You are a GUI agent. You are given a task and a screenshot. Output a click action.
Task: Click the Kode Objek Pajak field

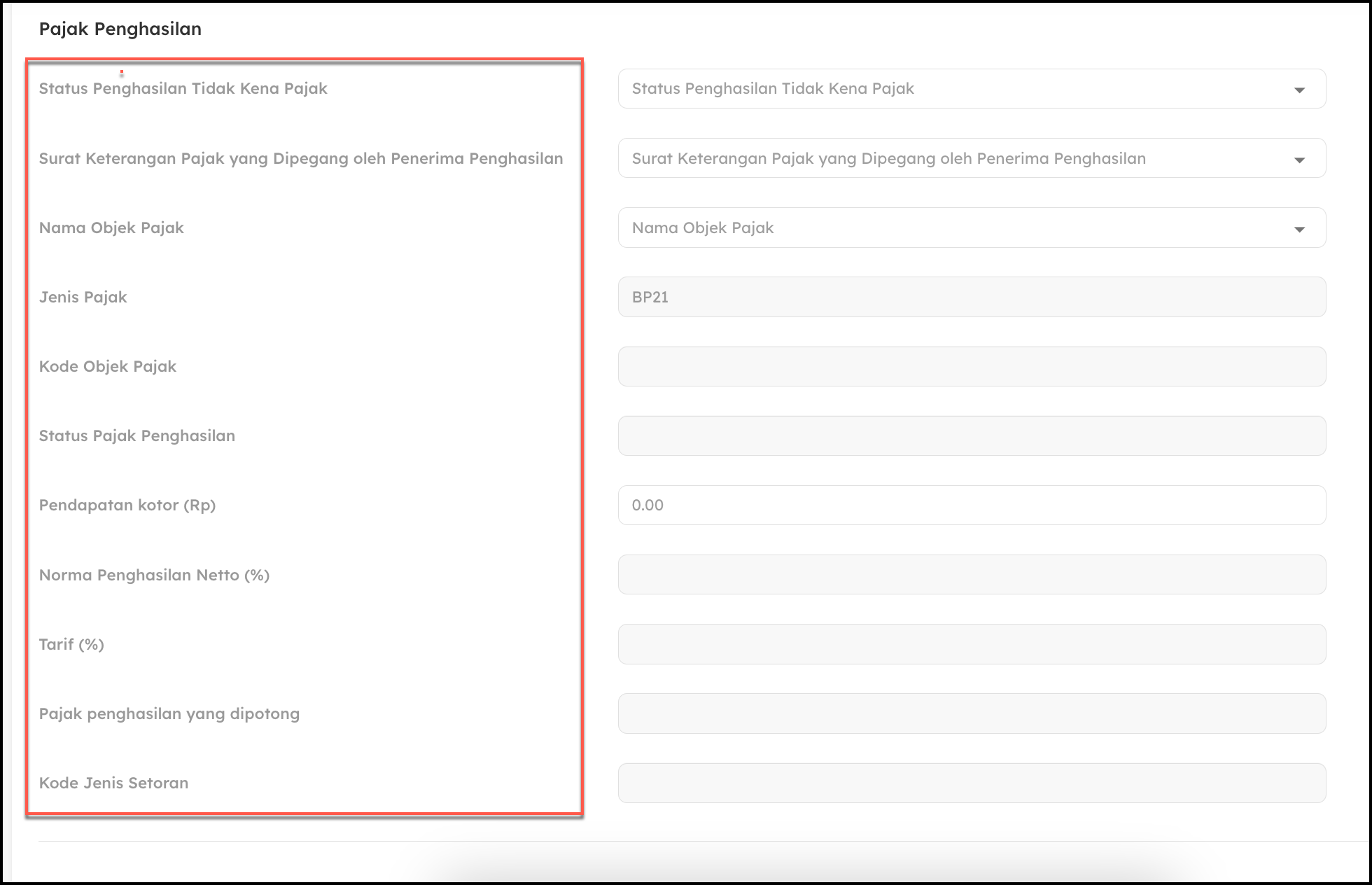pyautogui.click(x=972, y=366)
